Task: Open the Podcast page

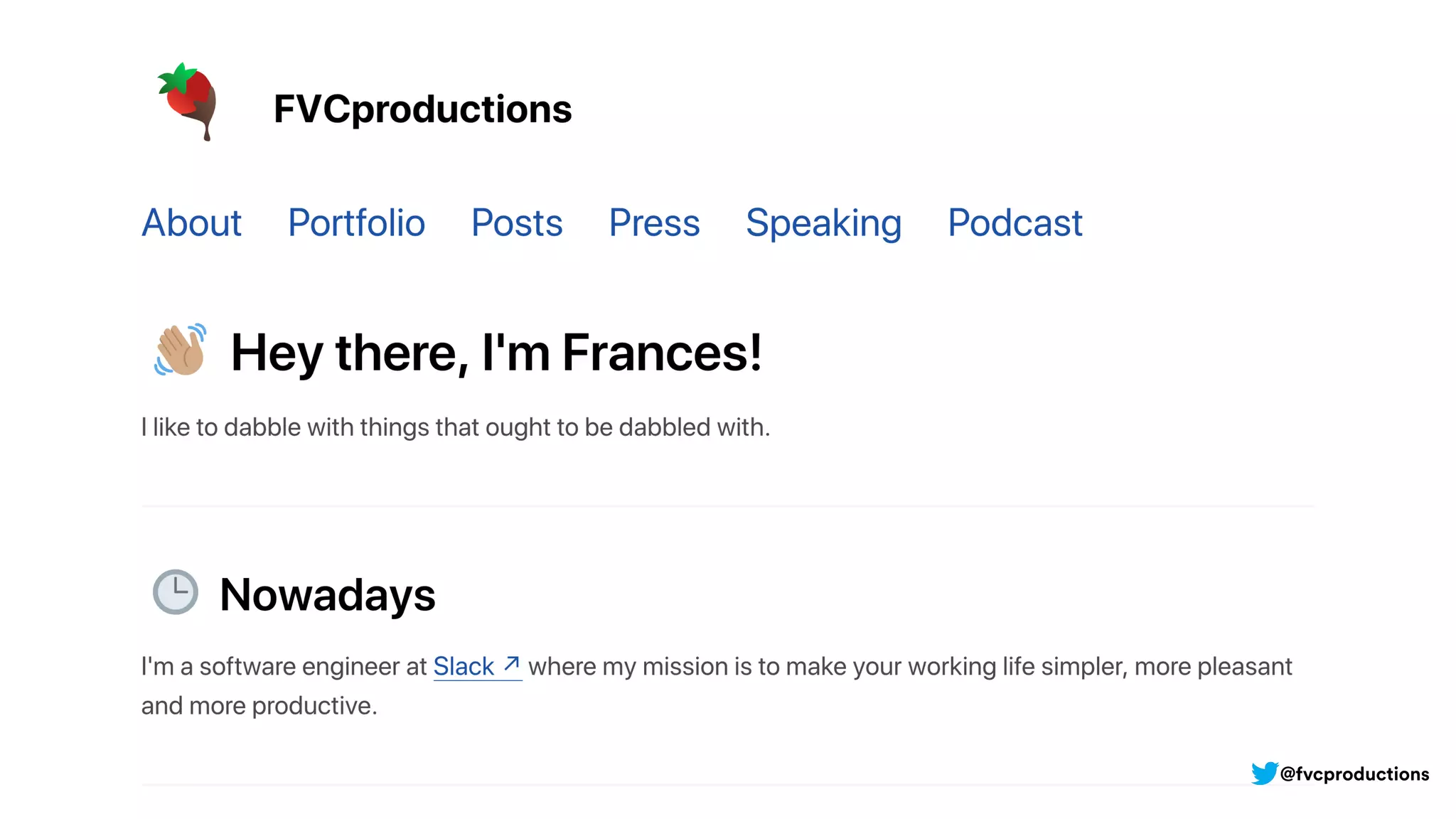Action: click(1015, 223)
